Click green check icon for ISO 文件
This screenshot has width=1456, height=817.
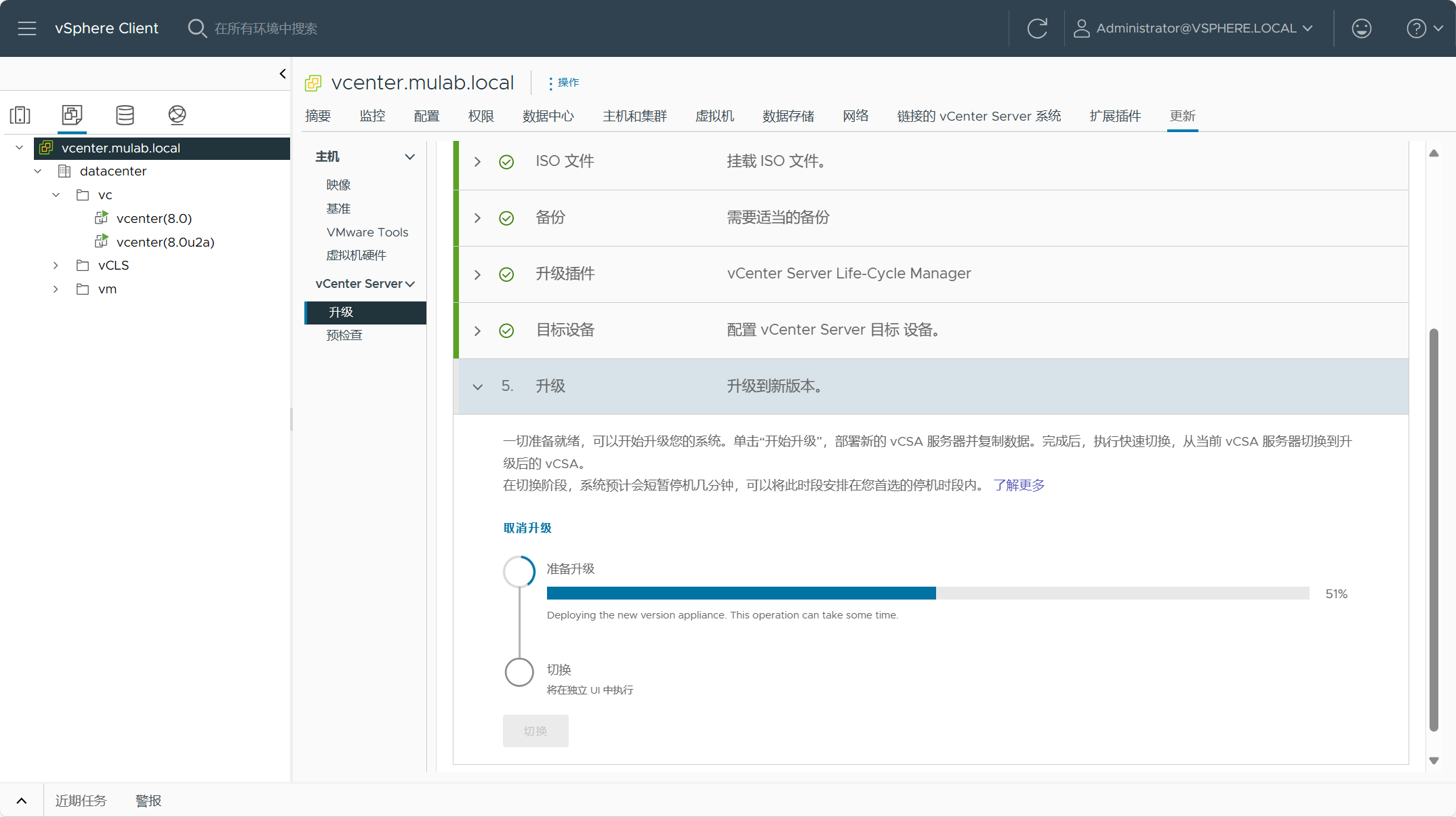pos(506,162)
